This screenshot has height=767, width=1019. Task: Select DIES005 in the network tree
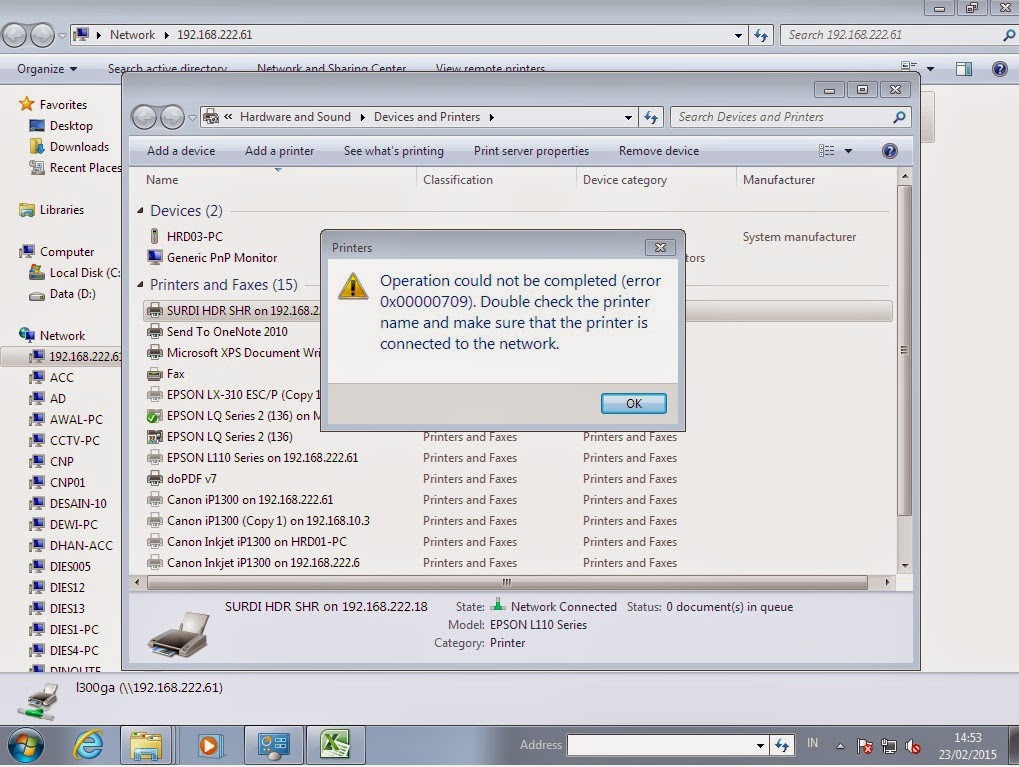coord(70,567)
